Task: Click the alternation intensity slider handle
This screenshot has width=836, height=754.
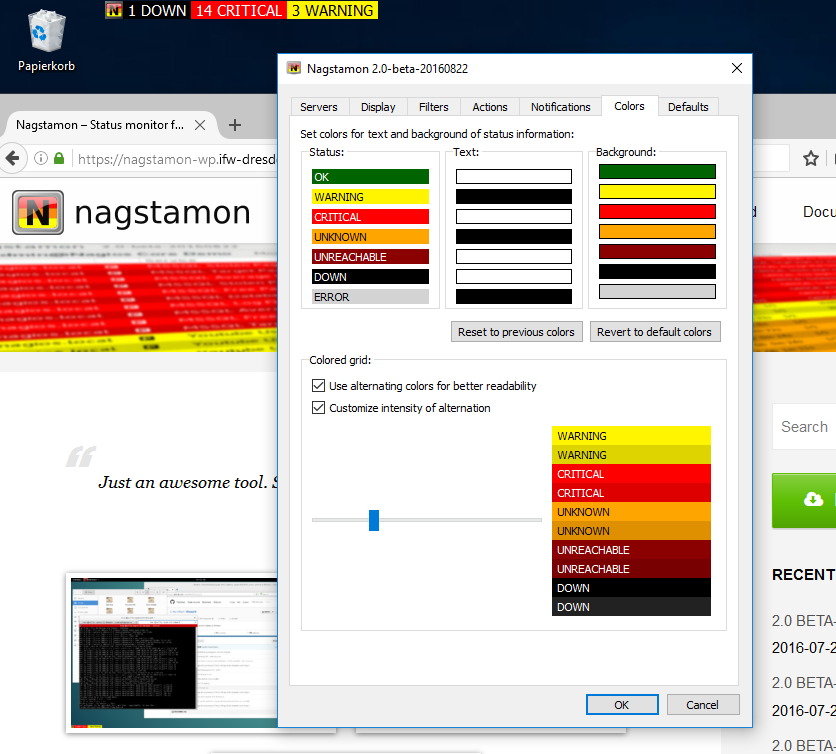Action: [375, 520]
